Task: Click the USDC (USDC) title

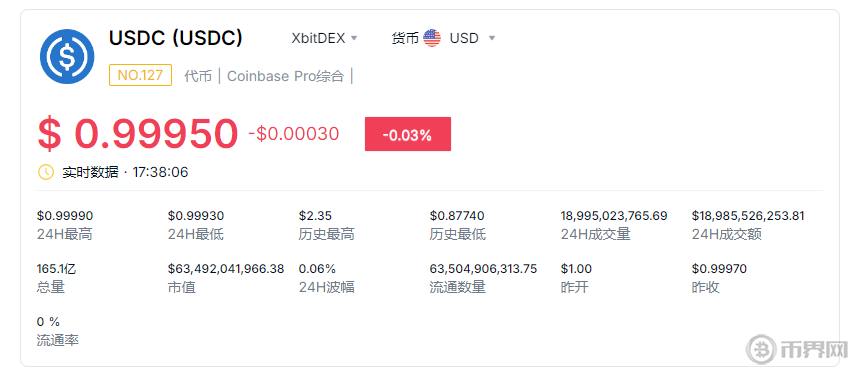Action: click(x=176, y=38)
